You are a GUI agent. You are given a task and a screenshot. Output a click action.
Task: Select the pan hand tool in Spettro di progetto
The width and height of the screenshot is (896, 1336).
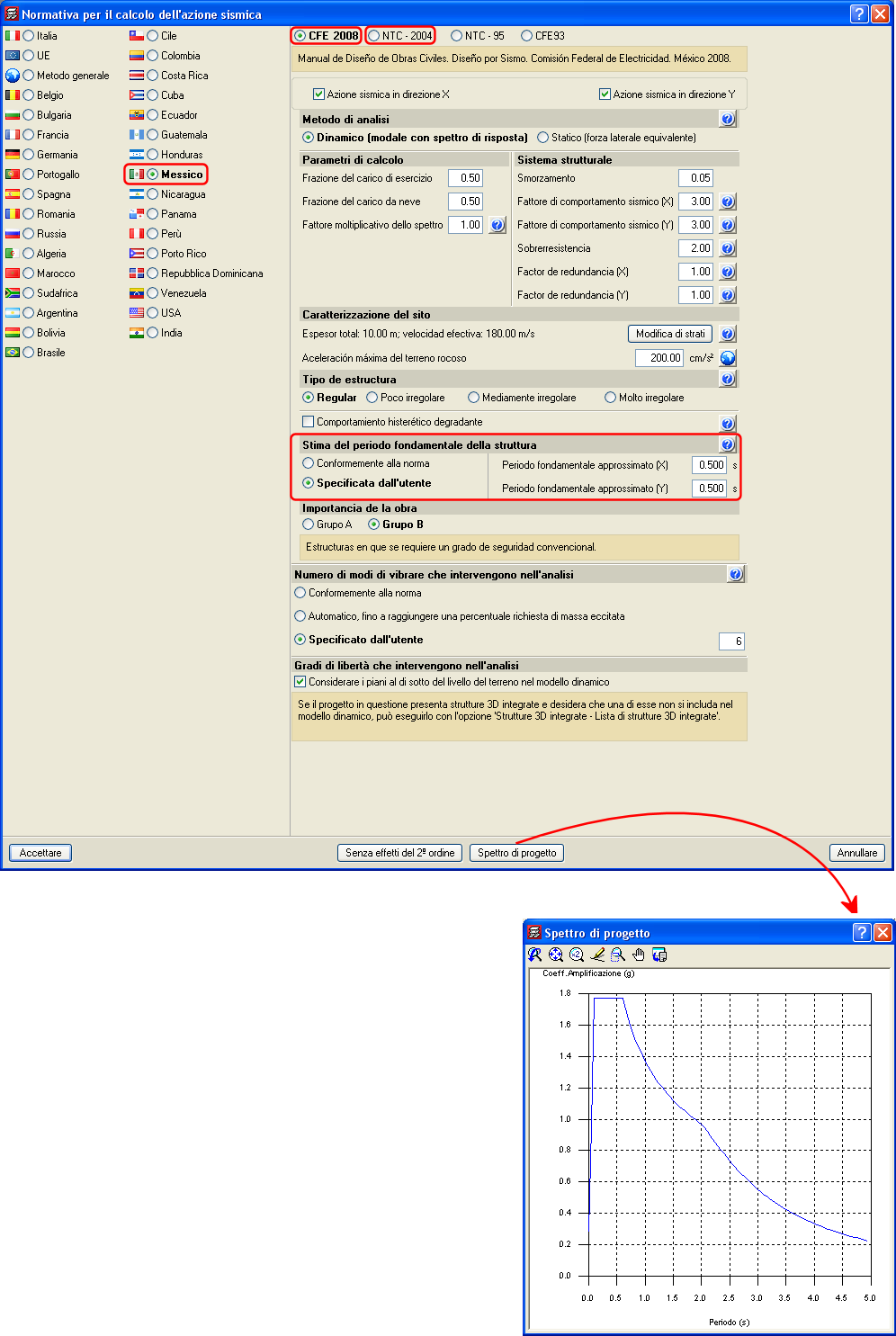click(639, 955)
